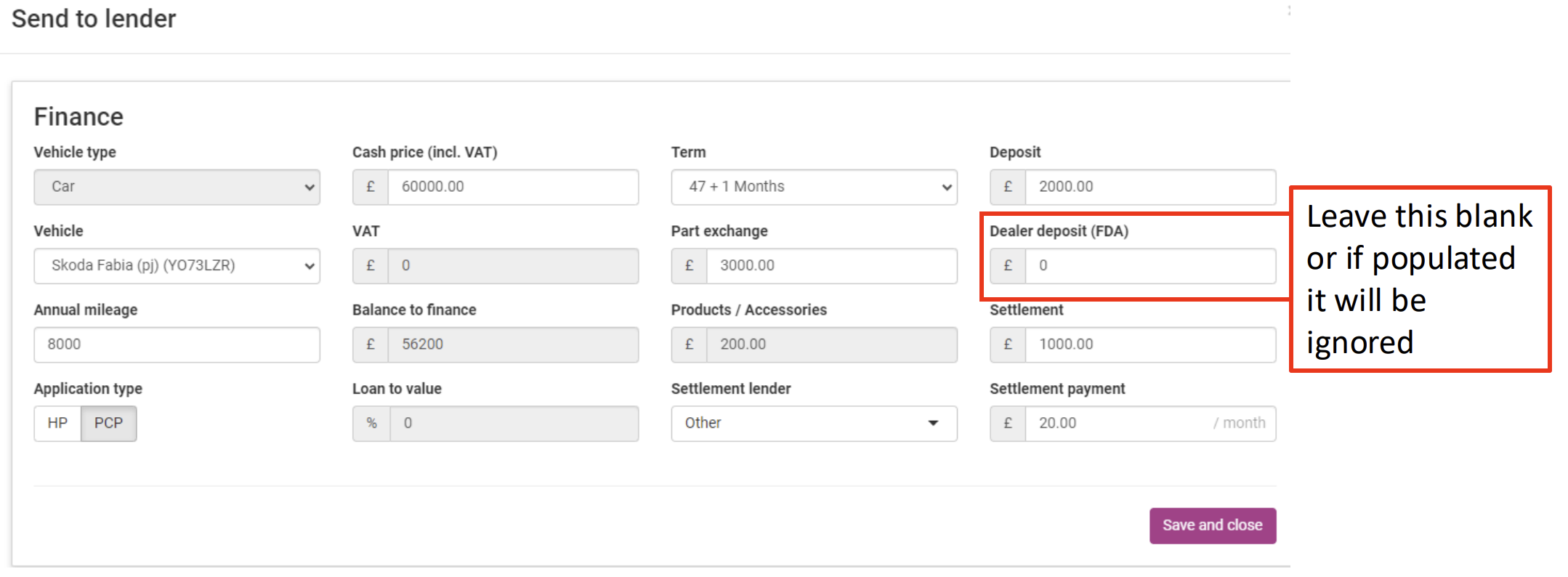Click the Loan to value percentage field

[x=513, y=423]
